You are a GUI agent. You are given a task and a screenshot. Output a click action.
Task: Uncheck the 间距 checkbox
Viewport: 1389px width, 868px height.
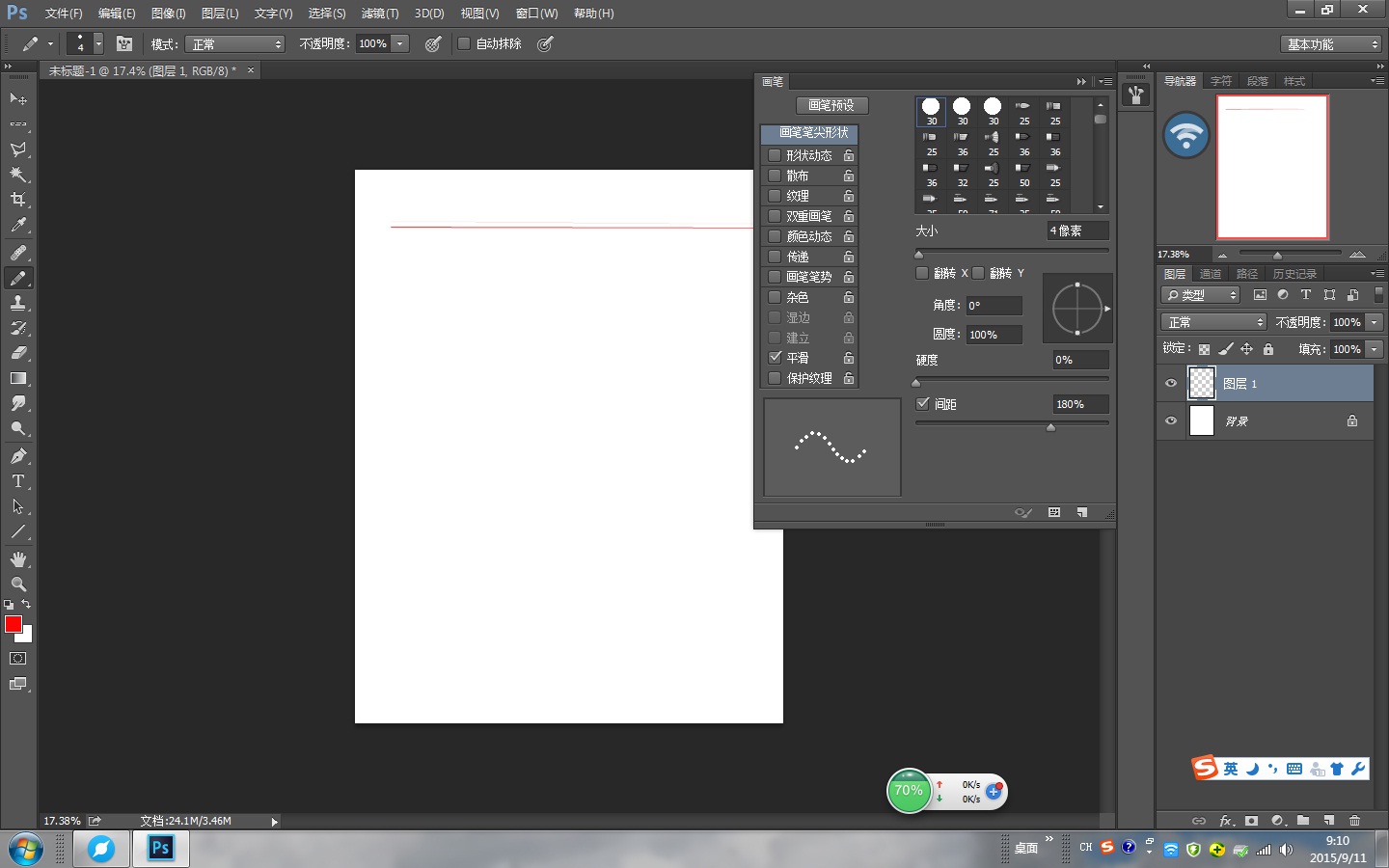(922, 404)
